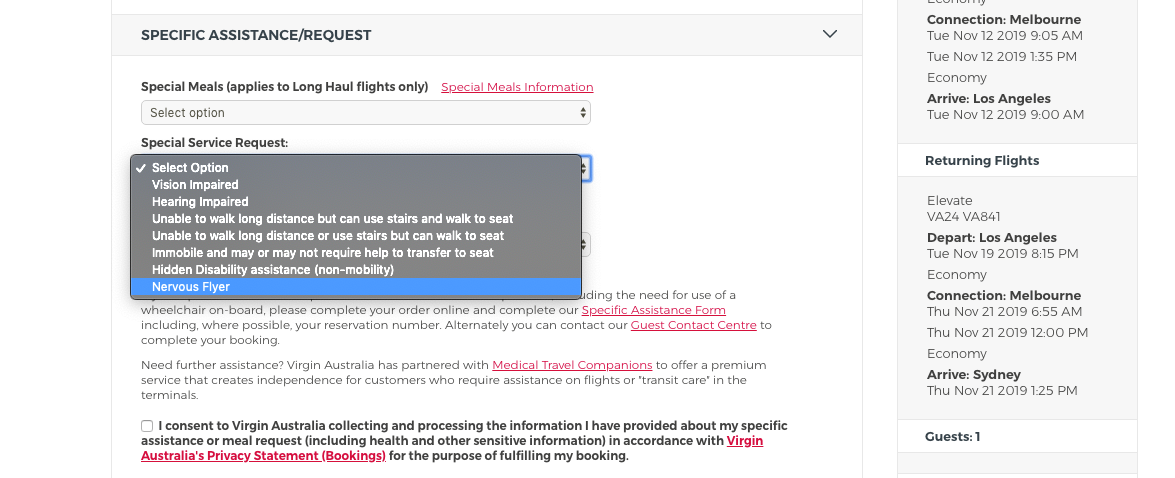Tick the privacy consent checkbox
This screenshot has width=1175, height=478.
(x=147, y=426)
